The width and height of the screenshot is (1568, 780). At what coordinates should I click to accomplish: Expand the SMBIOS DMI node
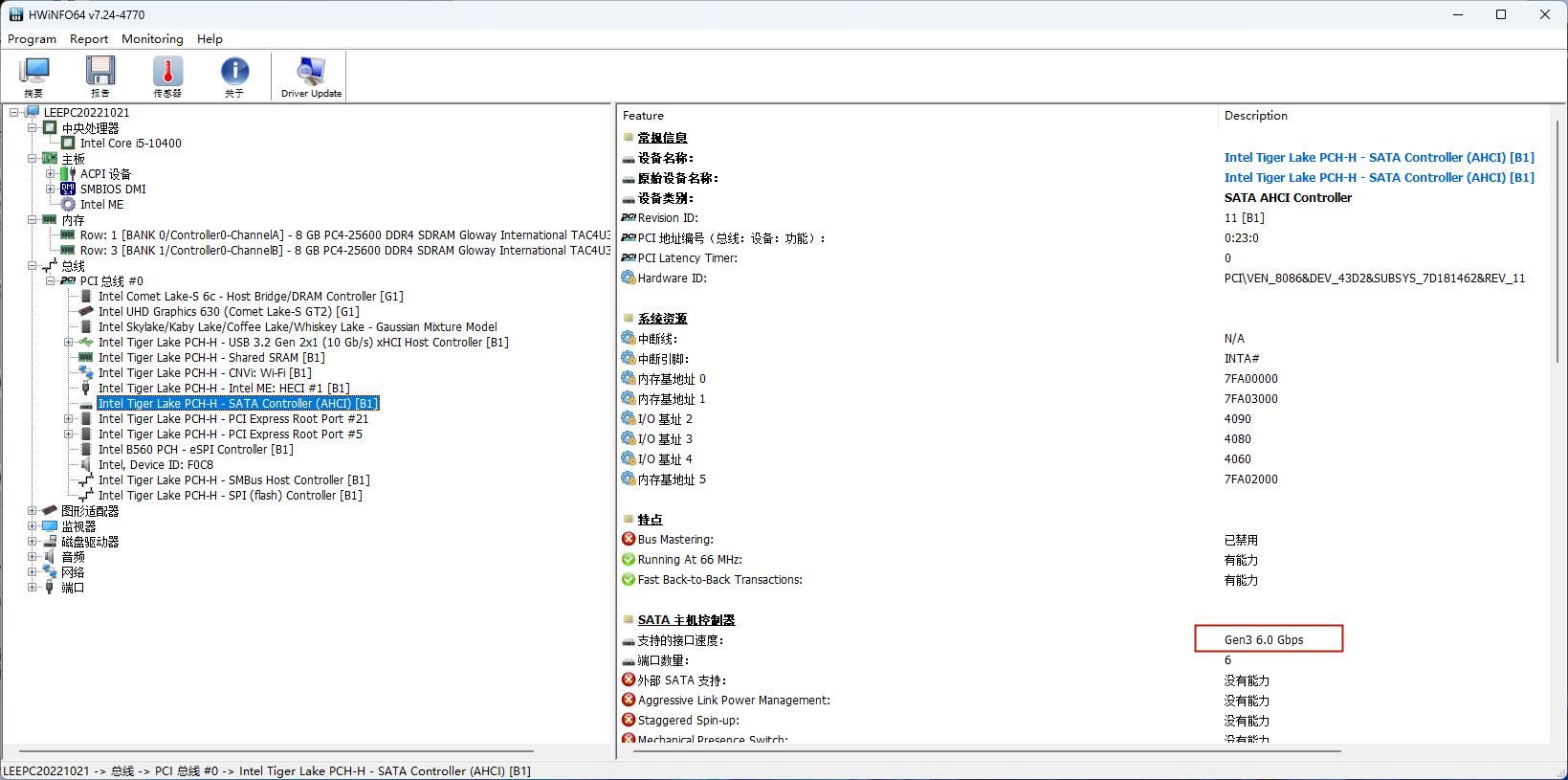click(51, 189)
